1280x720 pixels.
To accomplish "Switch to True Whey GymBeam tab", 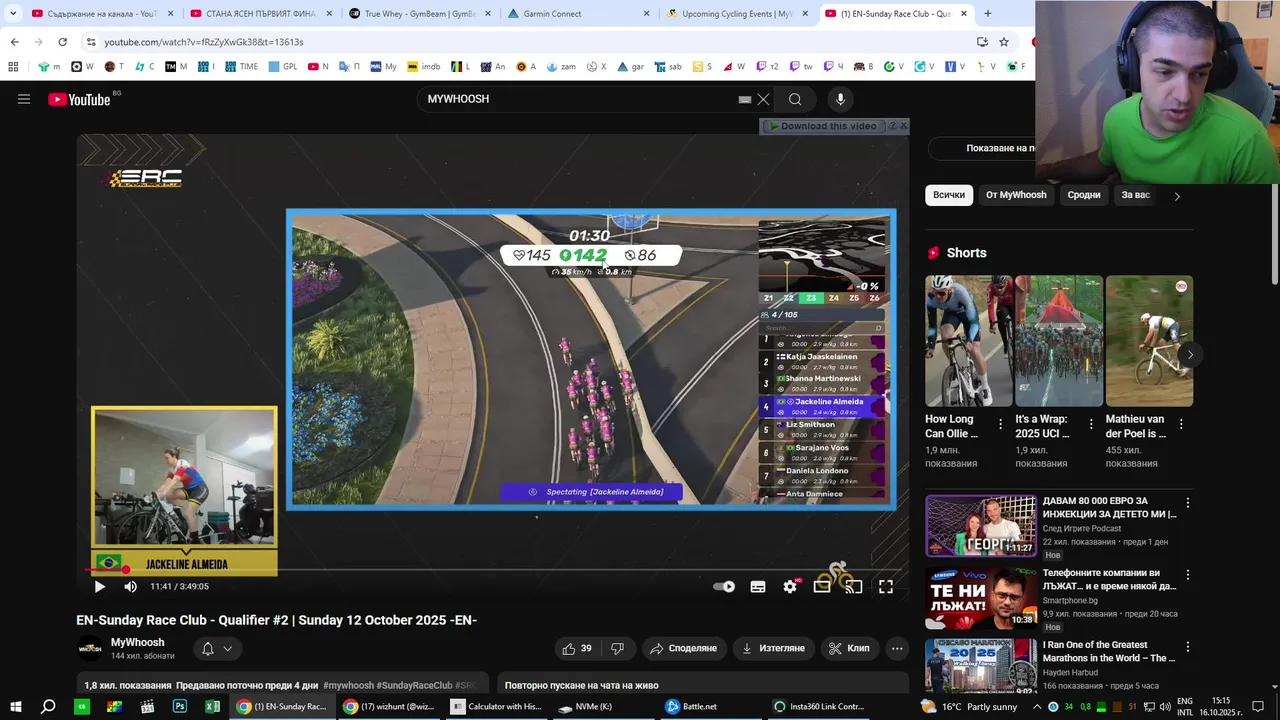I will point(418,14).
